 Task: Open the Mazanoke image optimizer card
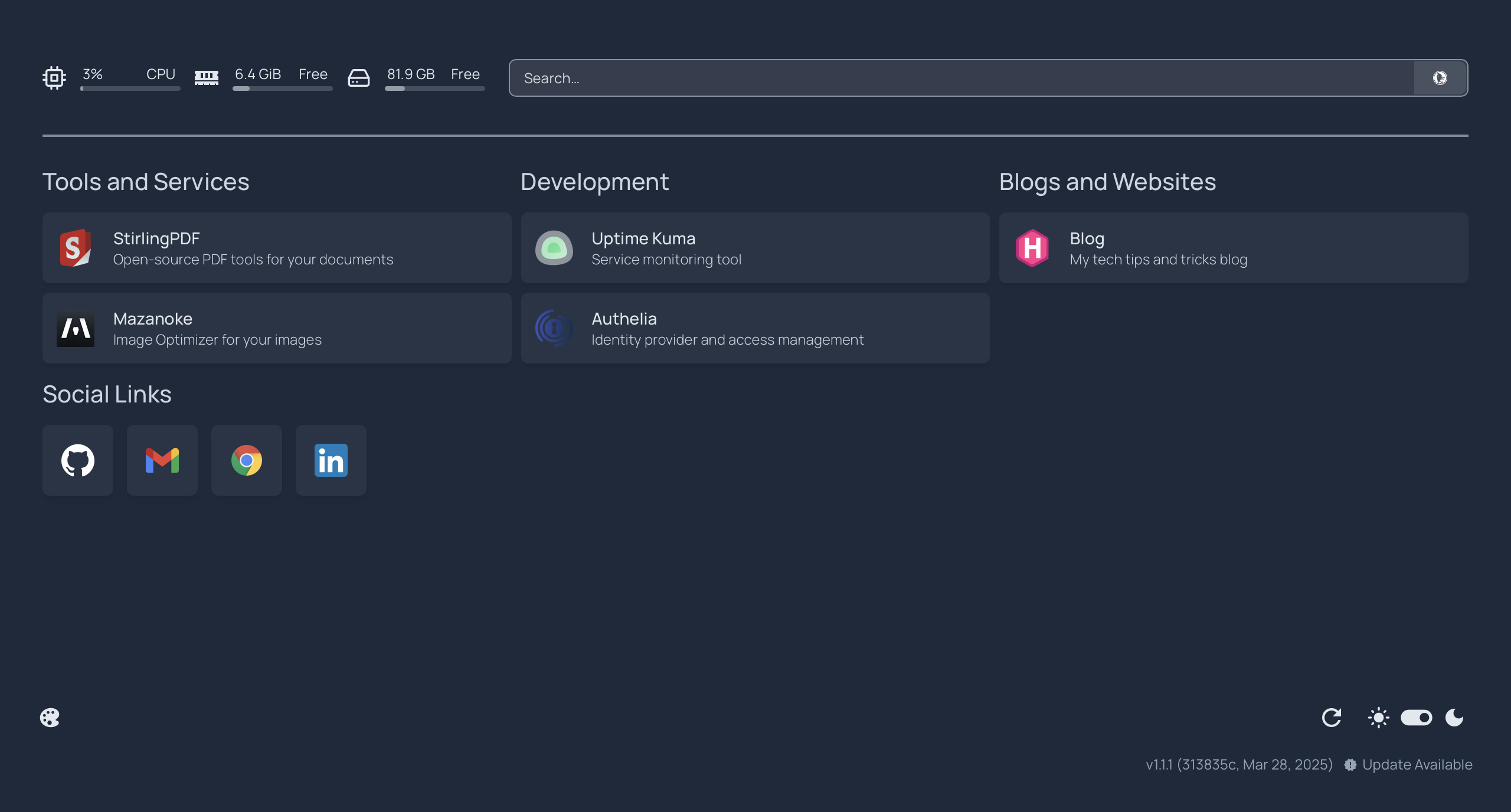277,328
